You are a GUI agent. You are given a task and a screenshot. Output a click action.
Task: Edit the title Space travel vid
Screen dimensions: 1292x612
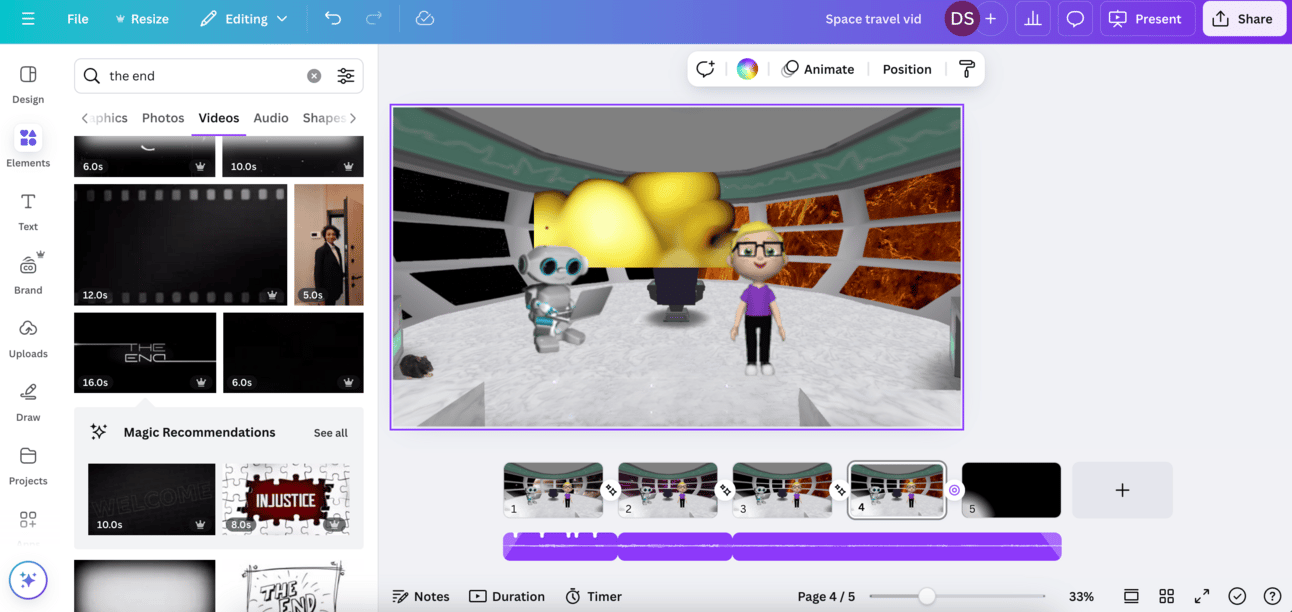873,19
